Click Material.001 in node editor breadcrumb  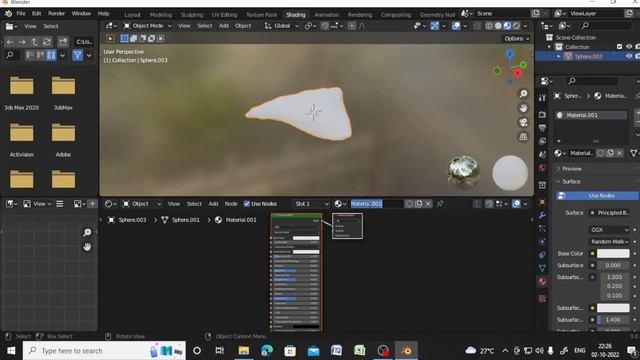click(241, 220)
